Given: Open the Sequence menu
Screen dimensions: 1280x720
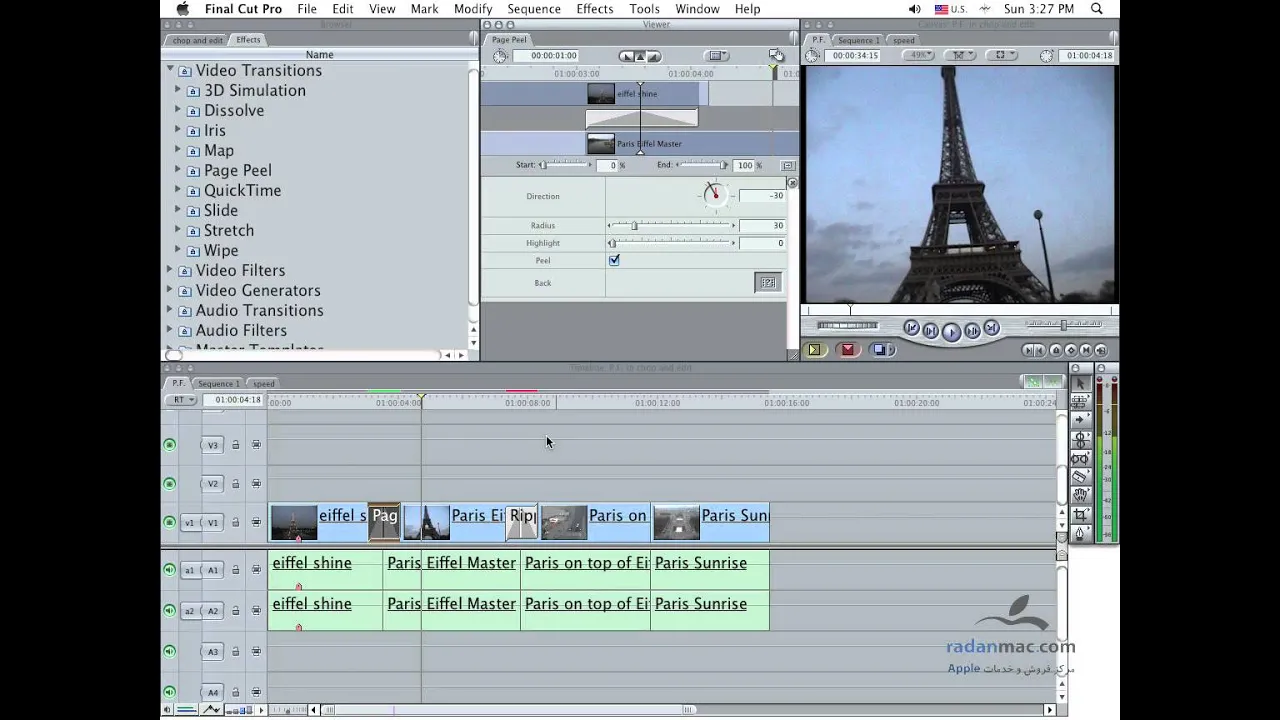Looking at the screenshot, I should [x=534, y=9].
